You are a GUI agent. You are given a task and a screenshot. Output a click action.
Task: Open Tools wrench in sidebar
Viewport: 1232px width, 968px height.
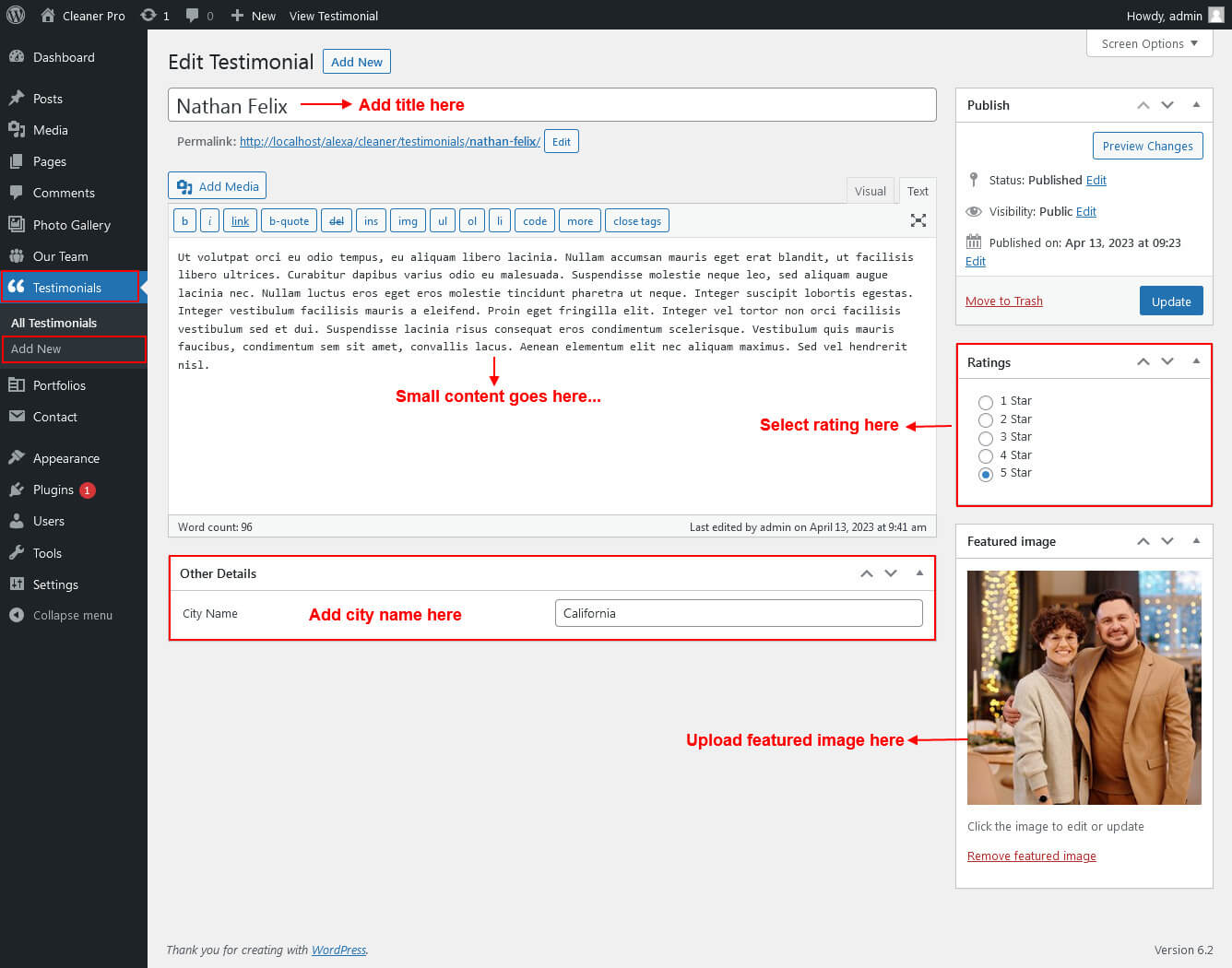(17, 553)
